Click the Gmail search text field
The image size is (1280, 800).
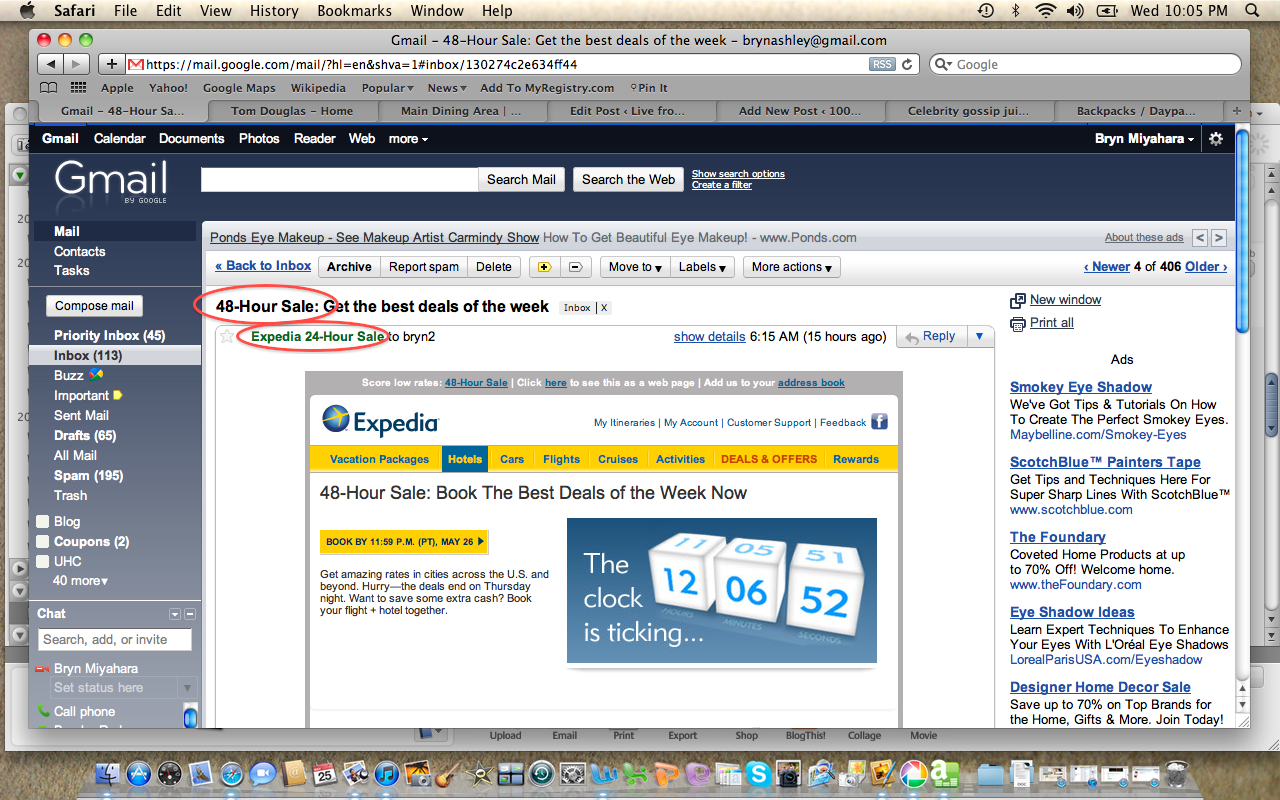pos(339,180)
